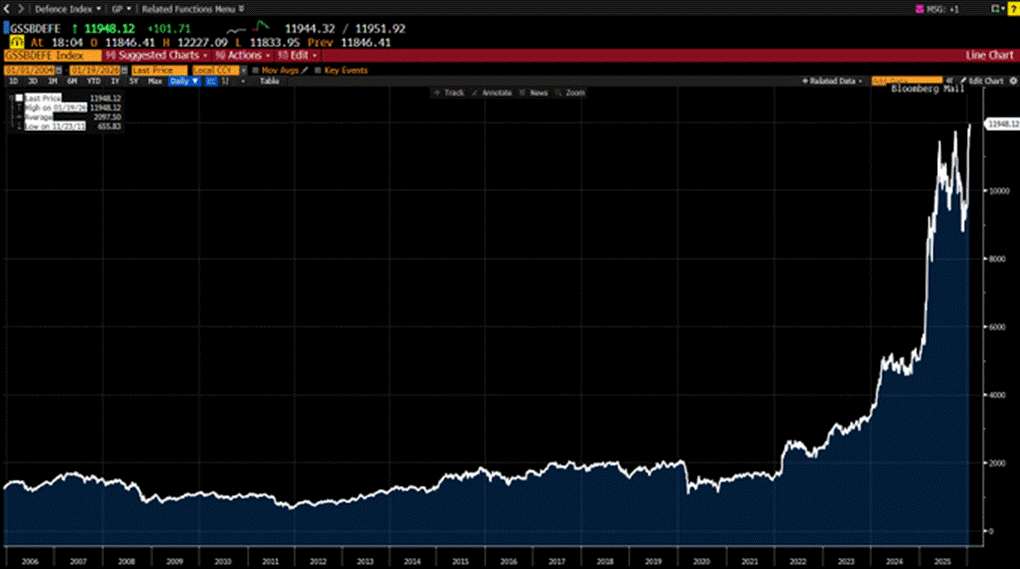Open the start date calendar picker icon
Image resolution: width=1020 pixels, height=569 pixels.
click(x=60, y=71)
